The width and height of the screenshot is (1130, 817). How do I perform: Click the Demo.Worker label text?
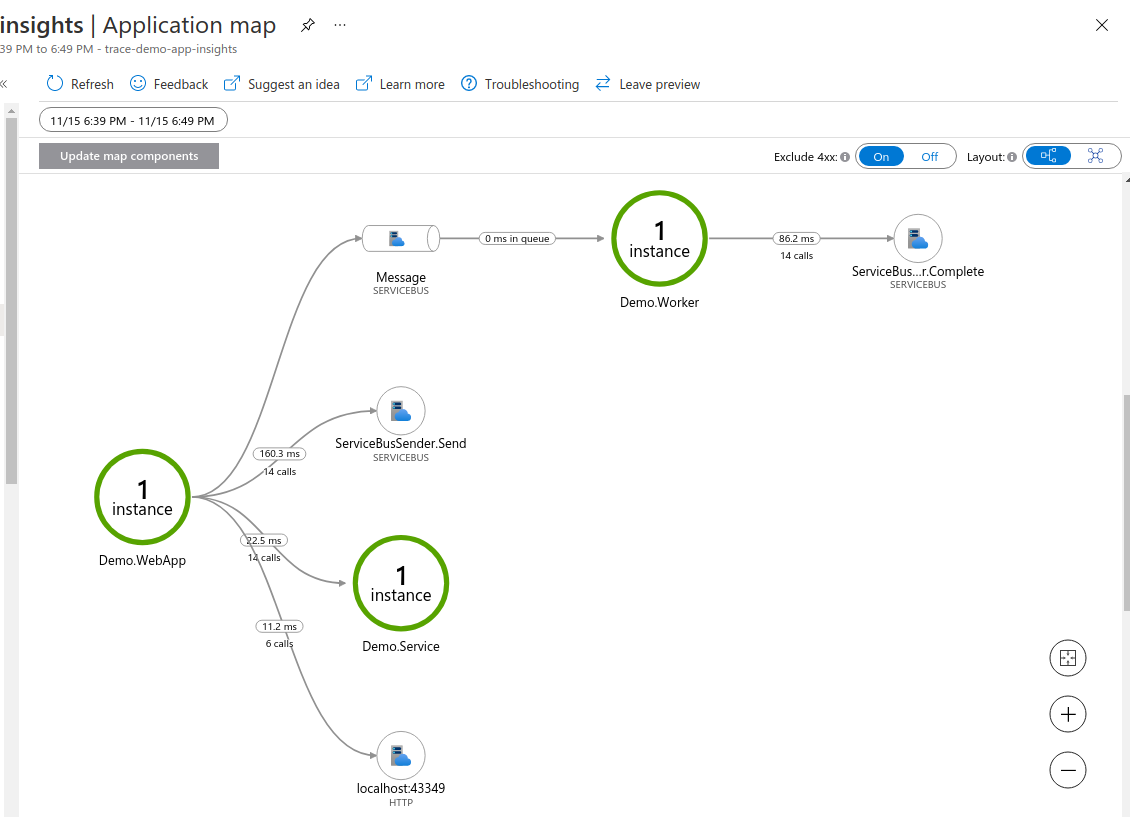tap(659, 303)
